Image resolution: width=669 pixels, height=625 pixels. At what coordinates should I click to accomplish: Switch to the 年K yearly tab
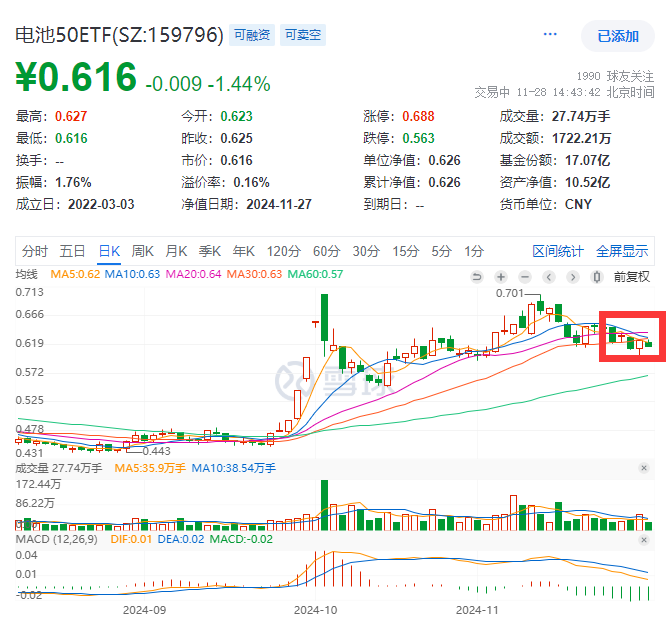coord(244,251)
